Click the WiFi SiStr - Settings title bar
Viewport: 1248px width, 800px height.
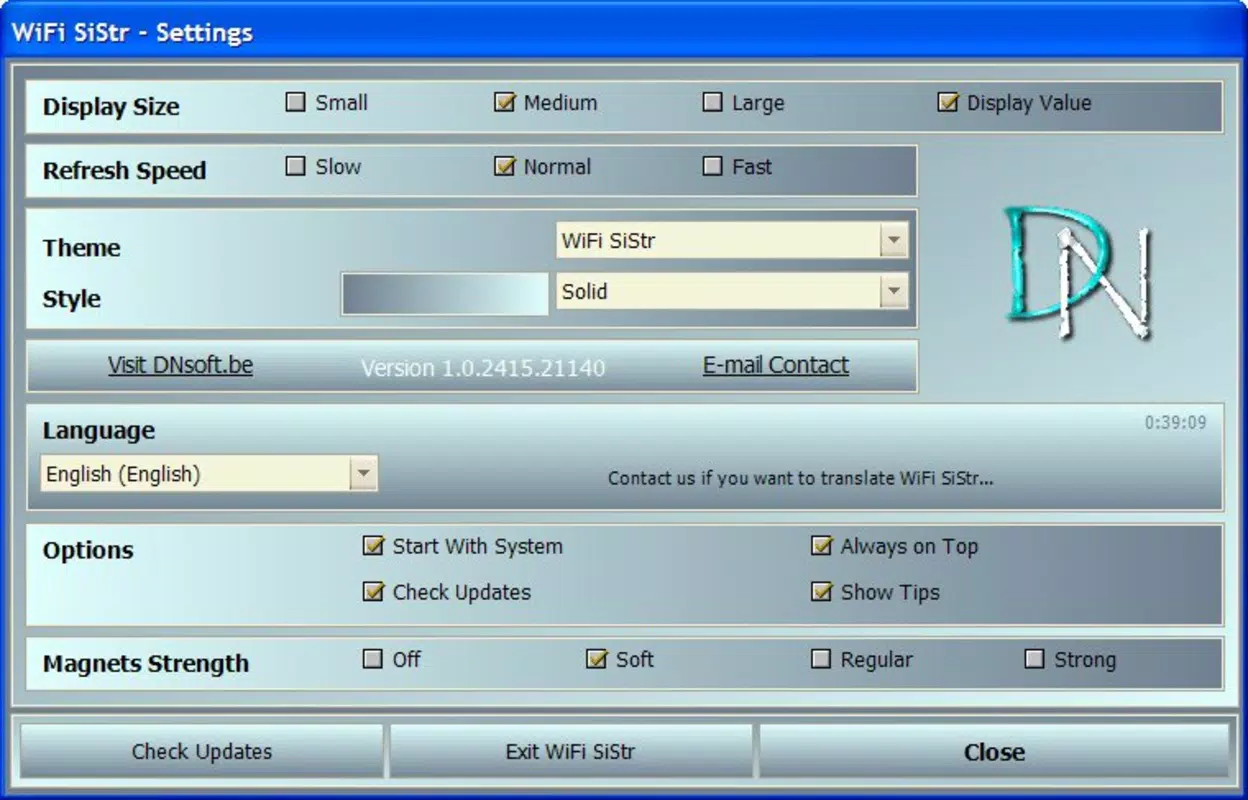(624, 32)
